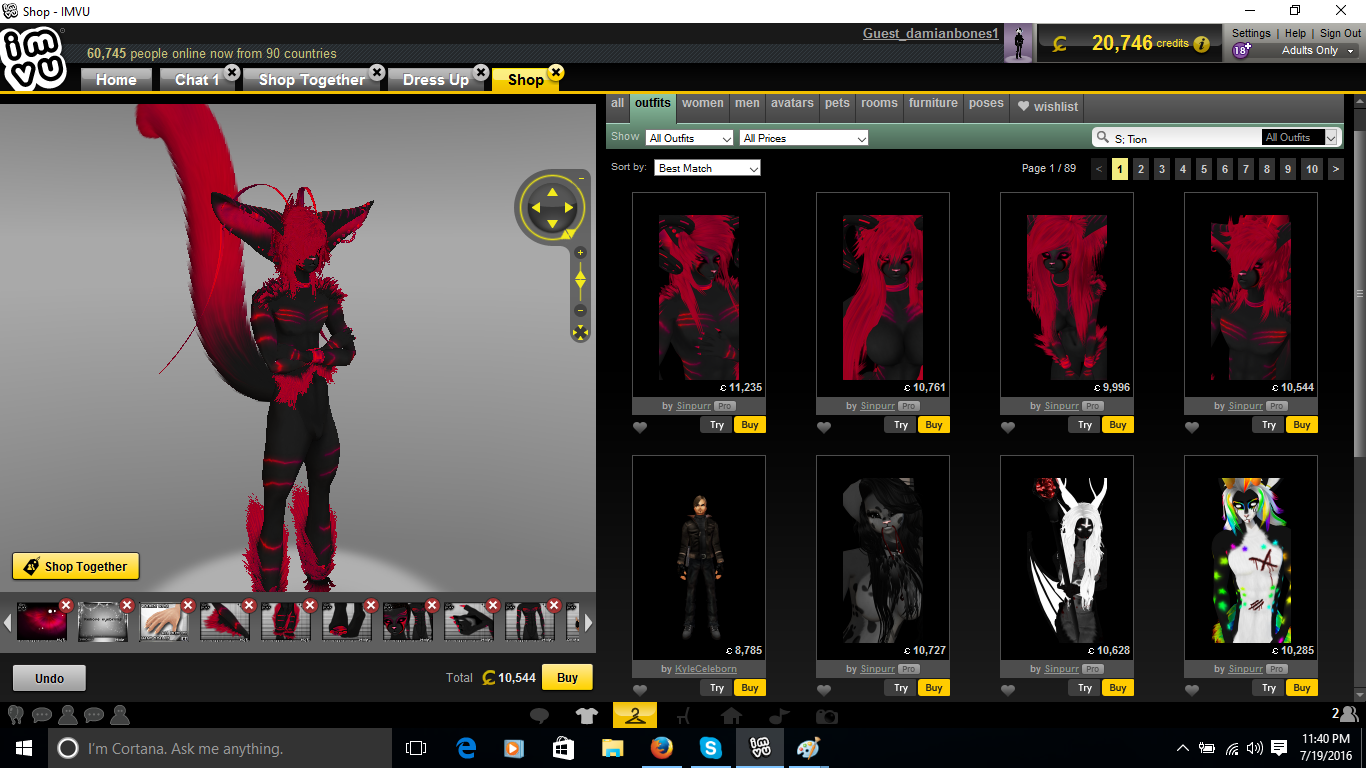Click camera zoom in plus button

point(580,253)
